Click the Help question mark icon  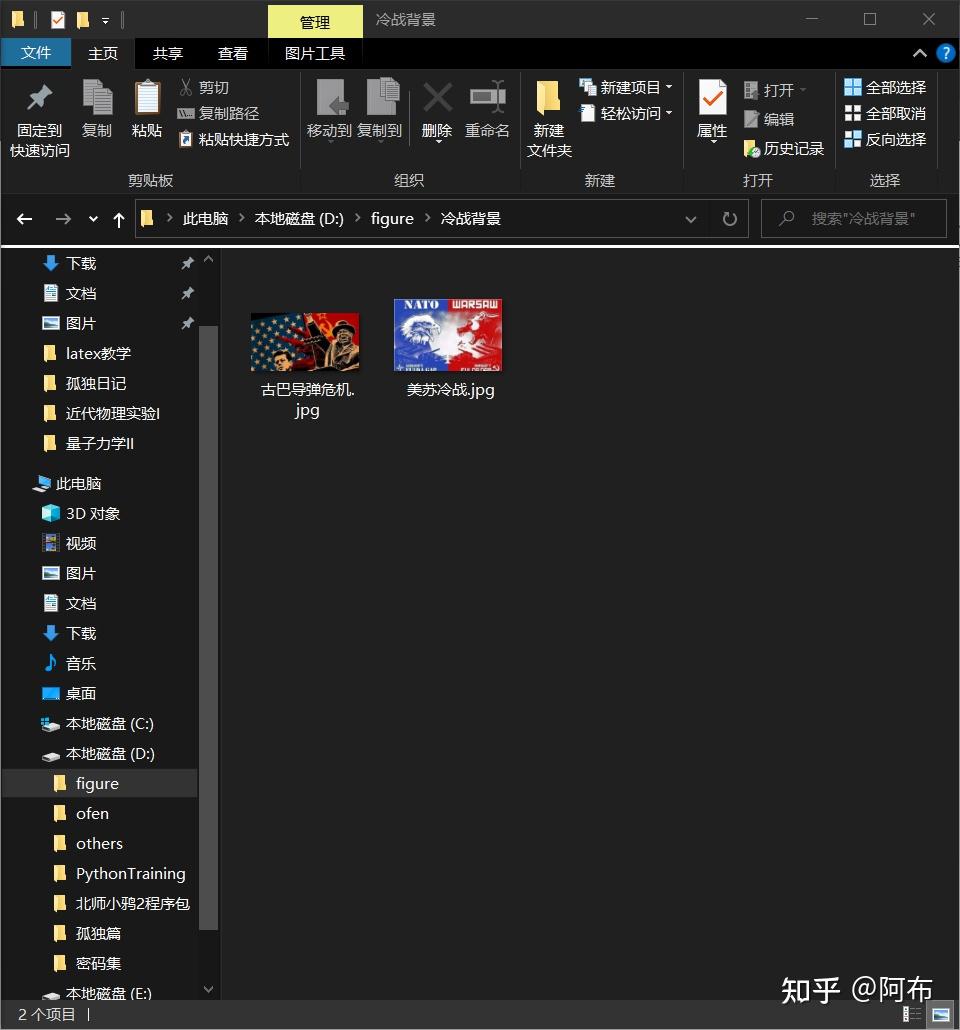click(945, 53)
